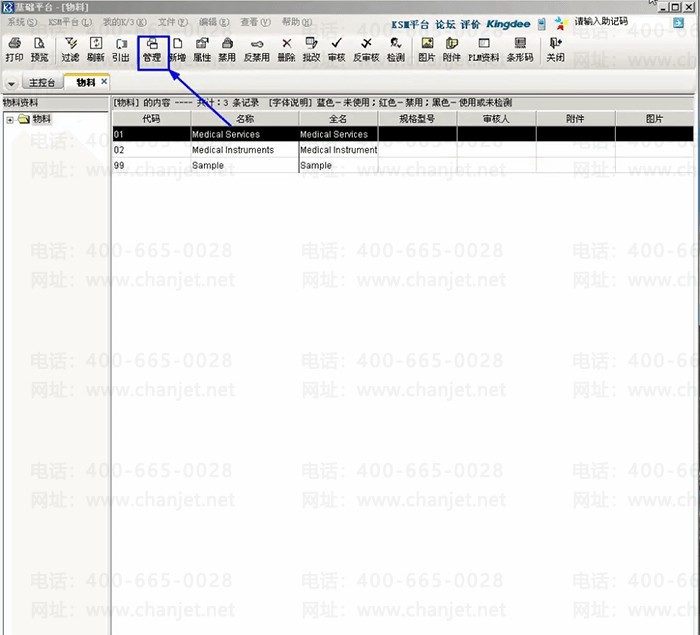The height and width of the screenshot is (635, 700).
Task: Click the Audit (审核) checkmark icon
Action: tap(336, 50)
